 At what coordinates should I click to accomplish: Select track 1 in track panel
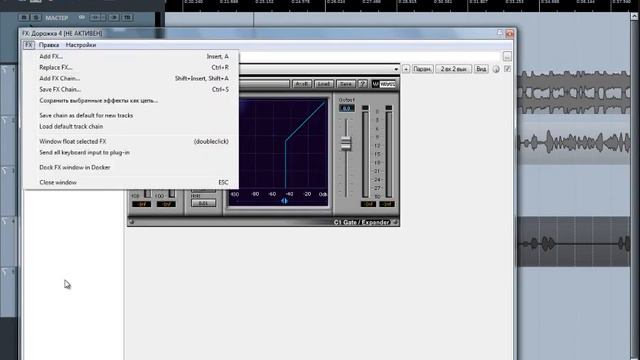coord(9,90)
